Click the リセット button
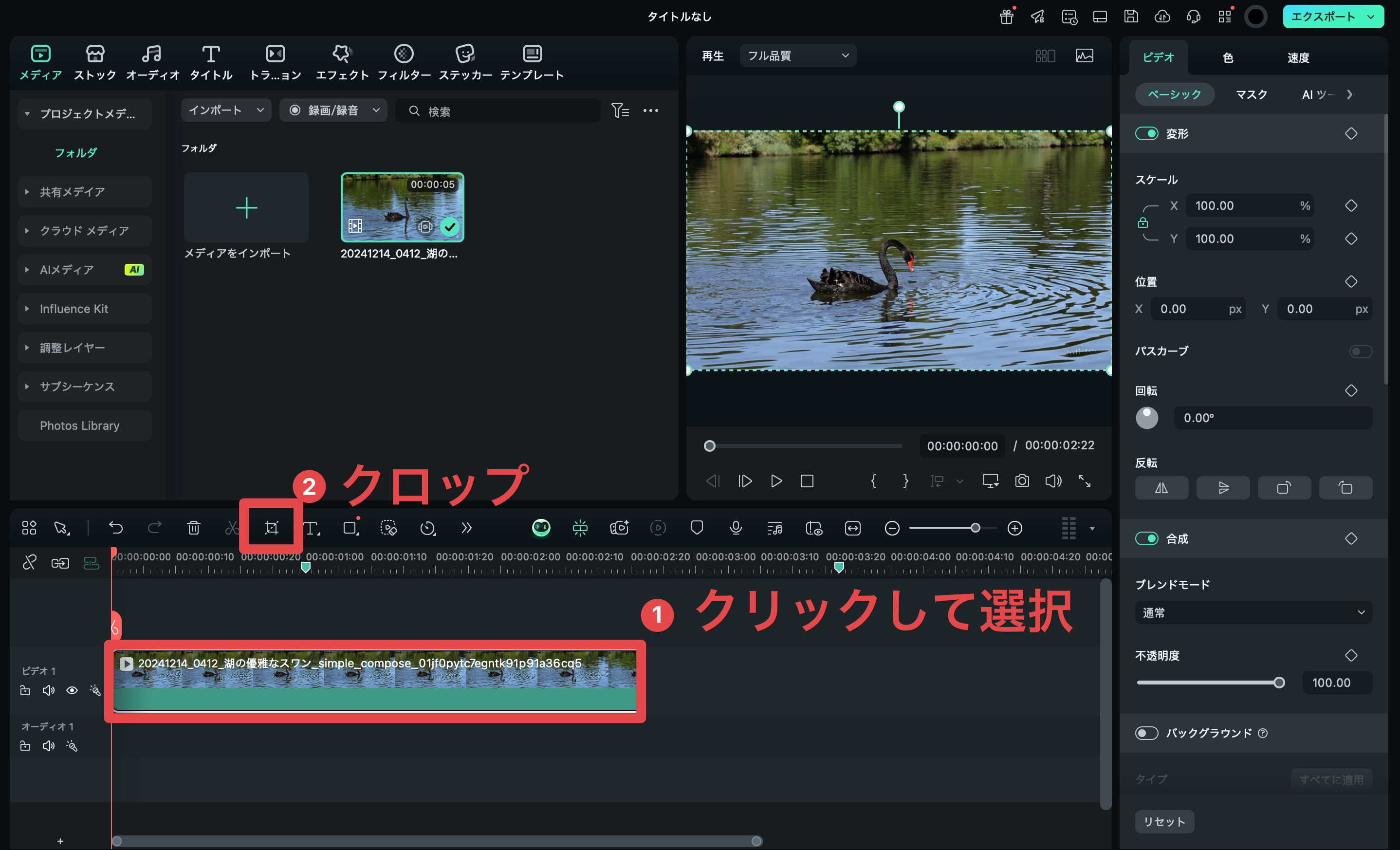Viewport: 1400px width, 850px height. tap(1164, 822)
